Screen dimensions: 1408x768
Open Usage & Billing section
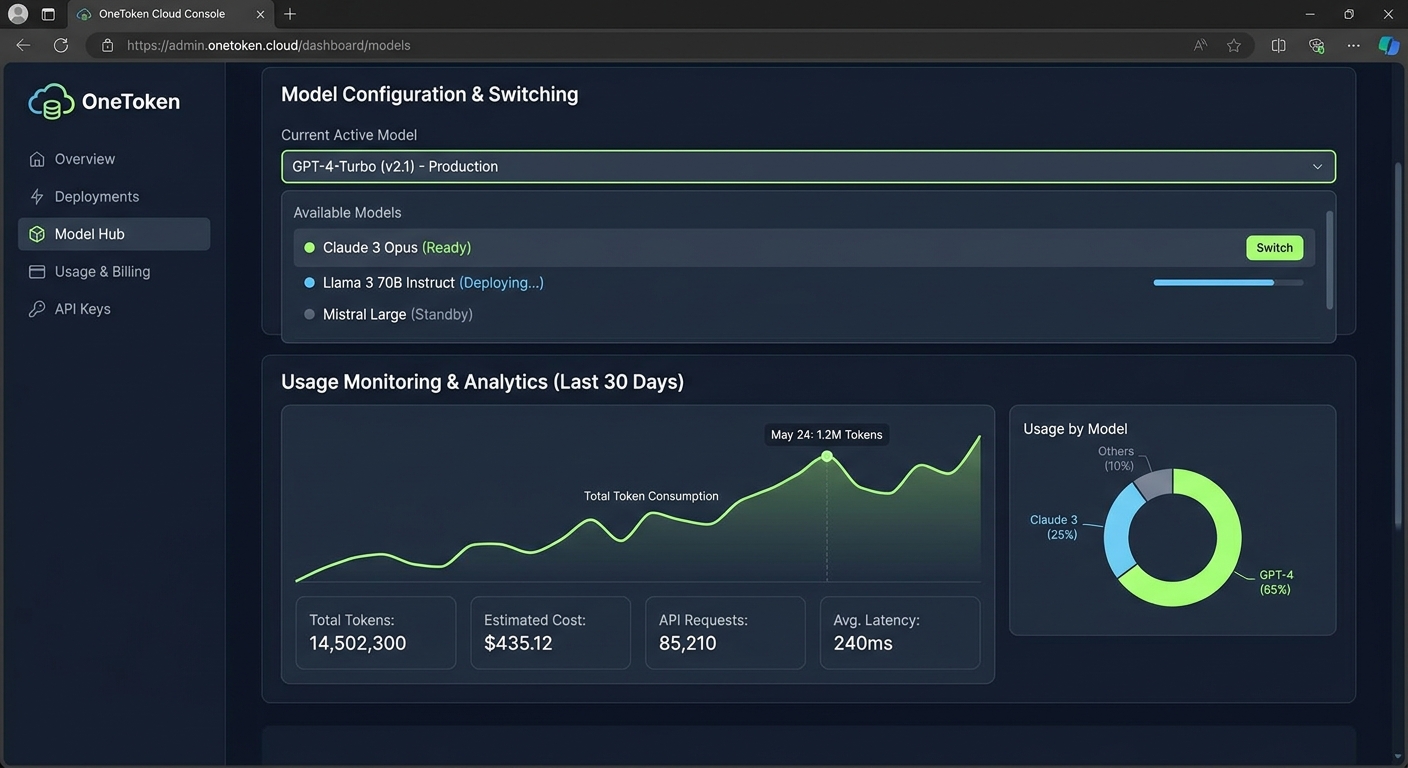coord(114,271)
